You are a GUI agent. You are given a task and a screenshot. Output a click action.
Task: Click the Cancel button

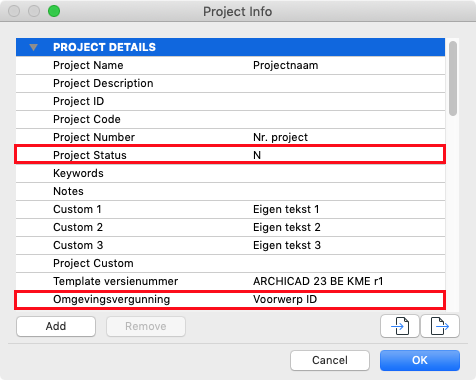coord(330,360)
